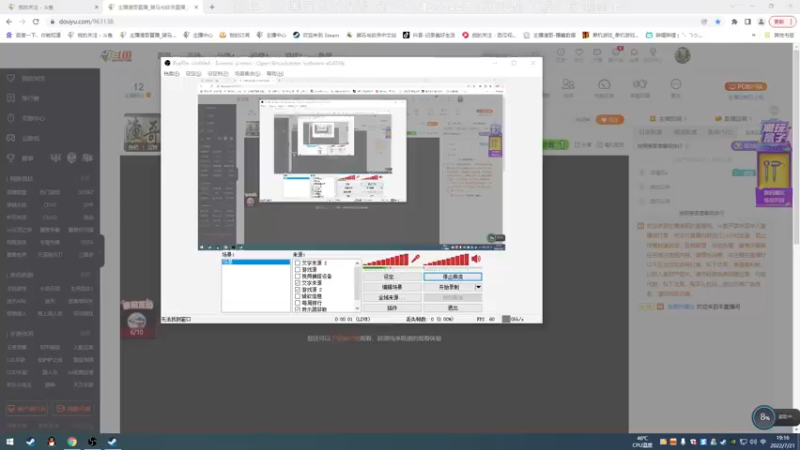Check the first source 文字来源 2 checkbox
800x450 pixels.
[x=297, y=263]
